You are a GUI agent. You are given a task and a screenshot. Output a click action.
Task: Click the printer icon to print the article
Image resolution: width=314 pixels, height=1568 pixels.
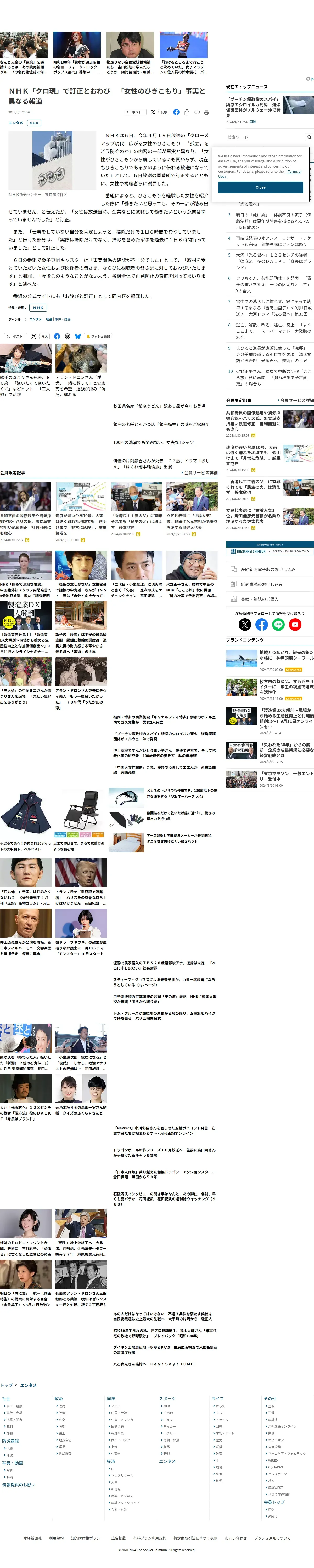pos(206,112)
